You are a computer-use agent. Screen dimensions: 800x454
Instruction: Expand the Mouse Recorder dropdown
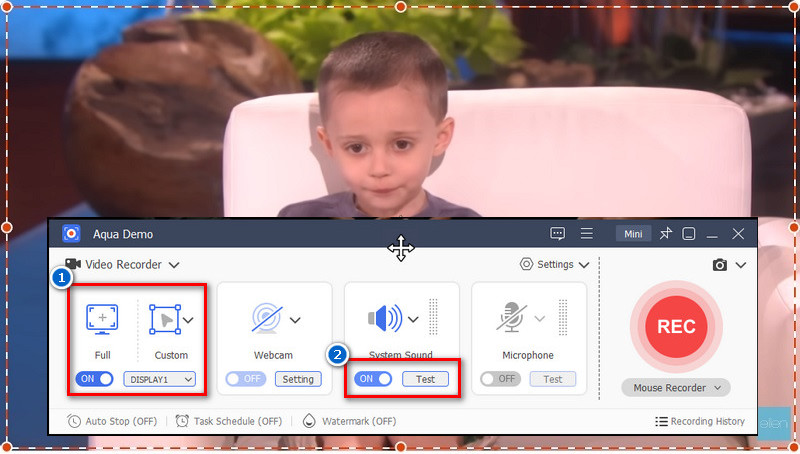pyautogui.click(x=676, y=387)
